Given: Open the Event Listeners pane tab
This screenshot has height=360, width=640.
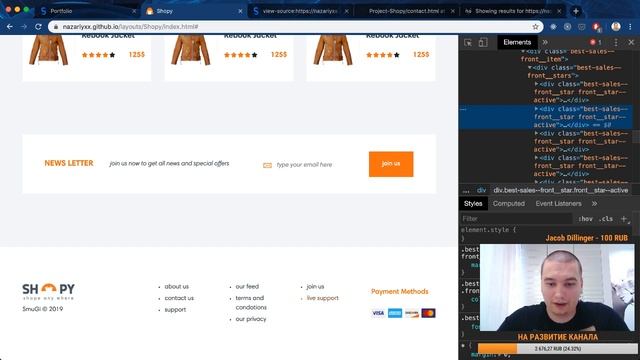Looking at the screenshot, I should [558, 204].
